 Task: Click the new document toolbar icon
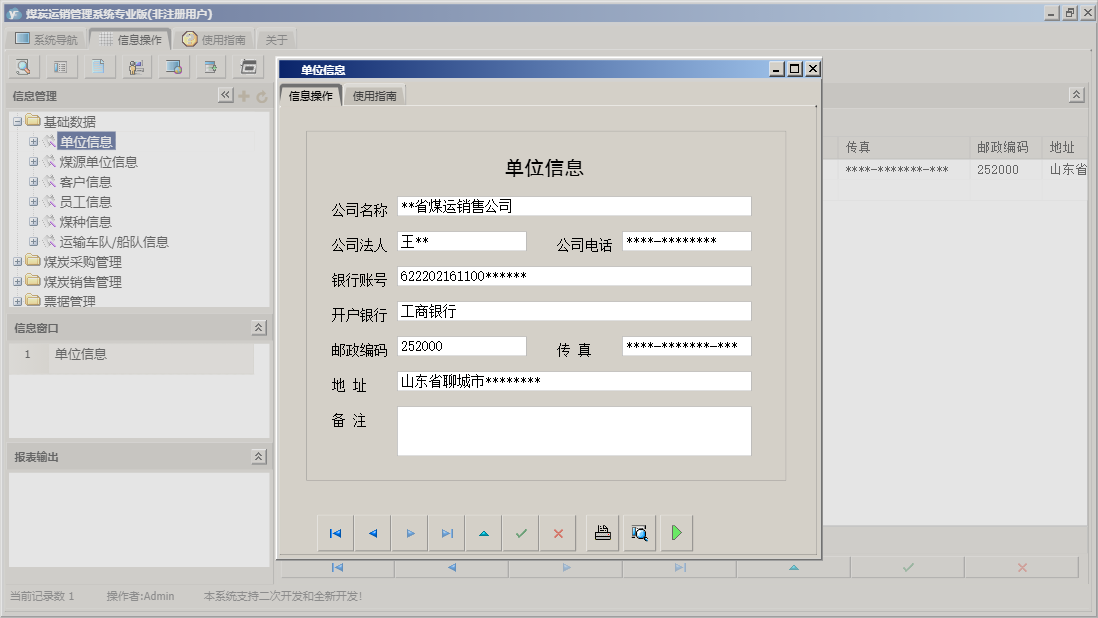tap(97, 66)
